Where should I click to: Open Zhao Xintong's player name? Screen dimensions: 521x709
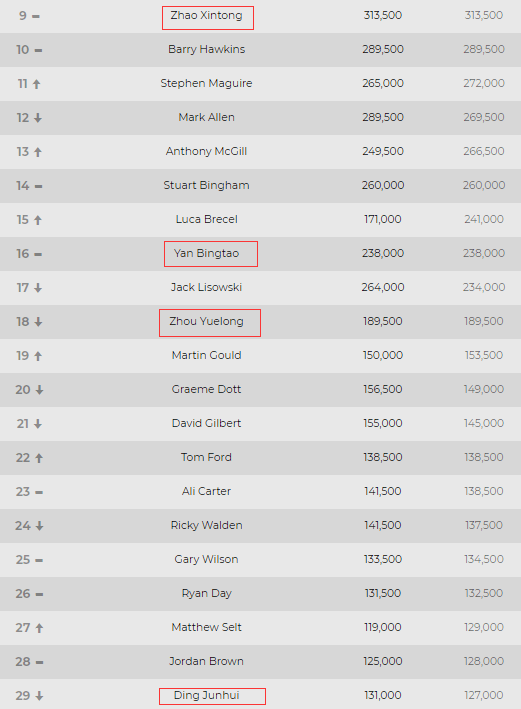pos(206,15)
